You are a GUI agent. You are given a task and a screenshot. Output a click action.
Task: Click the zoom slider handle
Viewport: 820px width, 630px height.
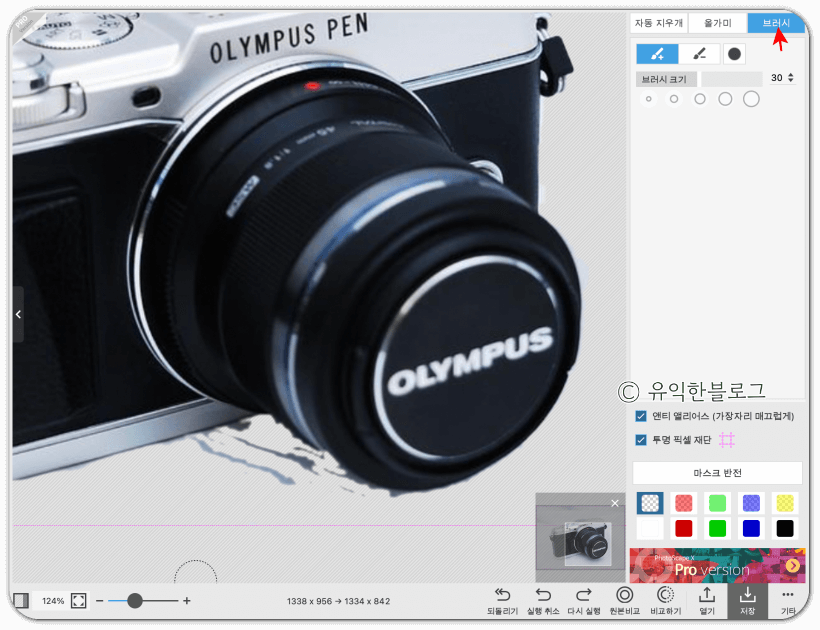[x=135, y=601]
